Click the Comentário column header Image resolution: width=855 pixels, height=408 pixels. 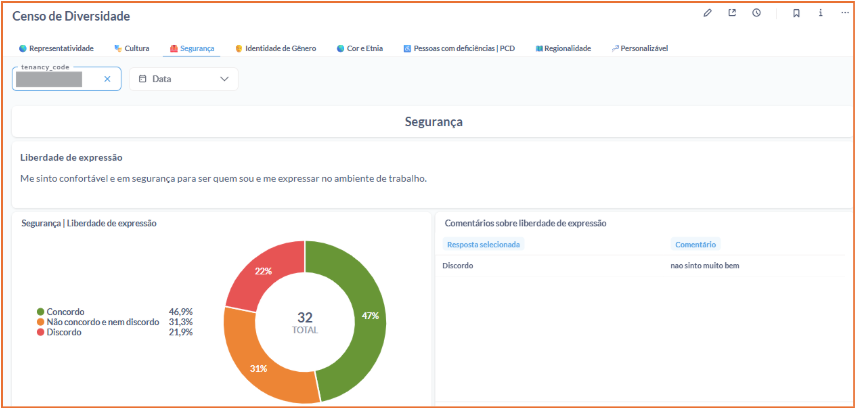click(x=695, y=244)
